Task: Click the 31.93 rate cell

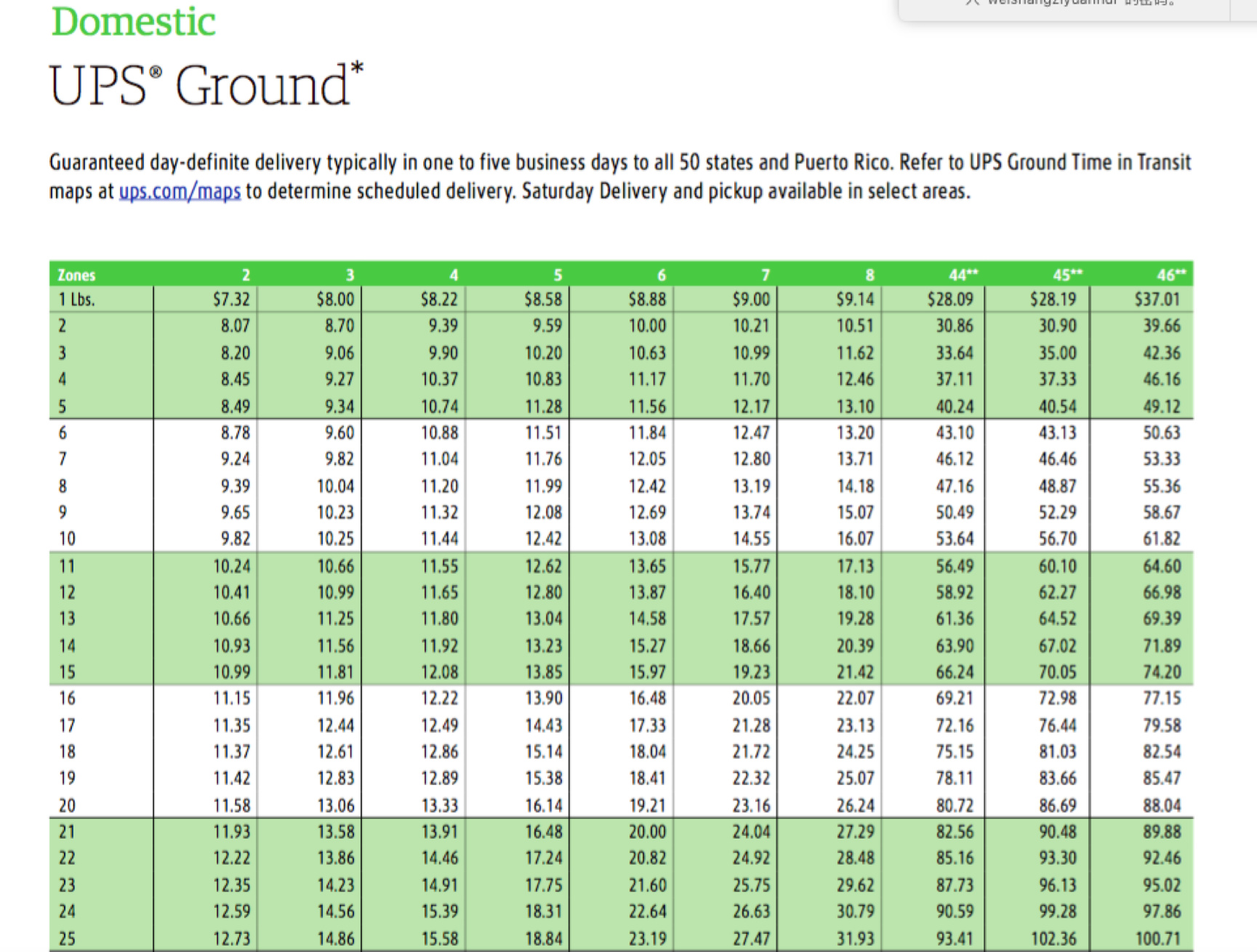Action: pyautogui.click(x=854, y=938)
